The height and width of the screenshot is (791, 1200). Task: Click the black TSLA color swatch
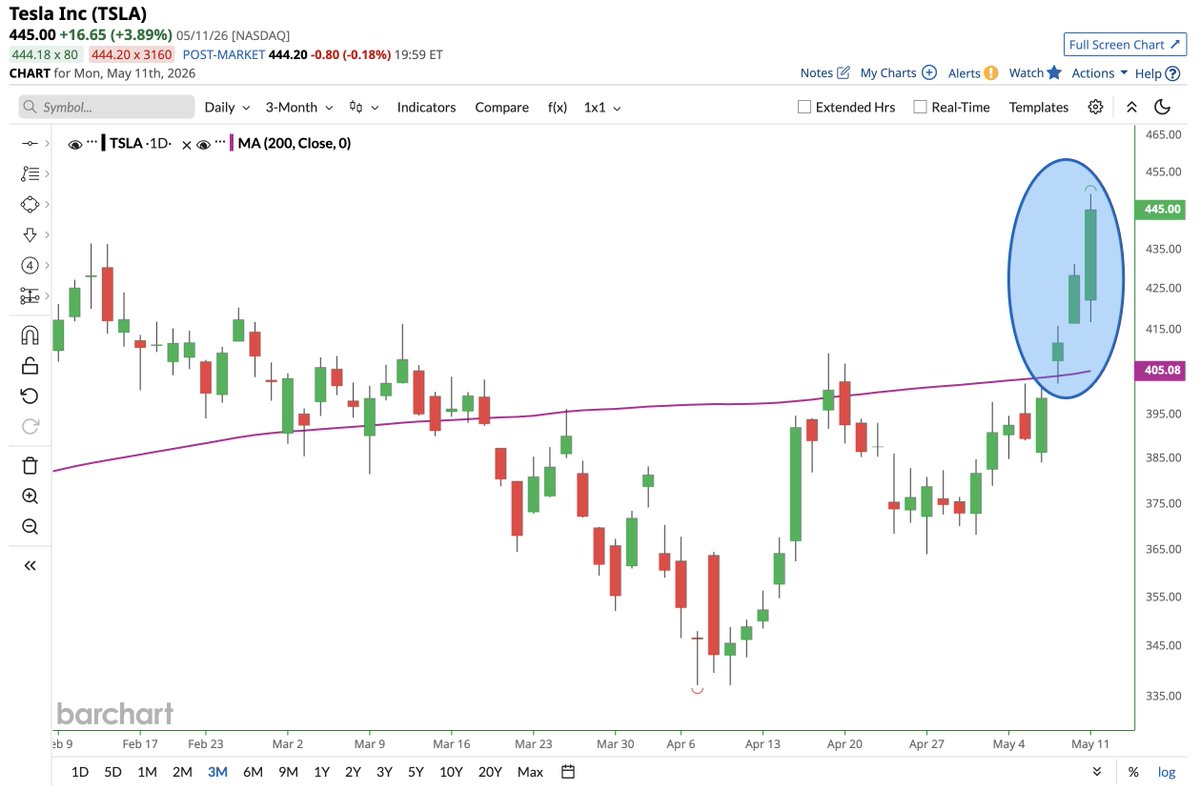click(x=104, y=144)
